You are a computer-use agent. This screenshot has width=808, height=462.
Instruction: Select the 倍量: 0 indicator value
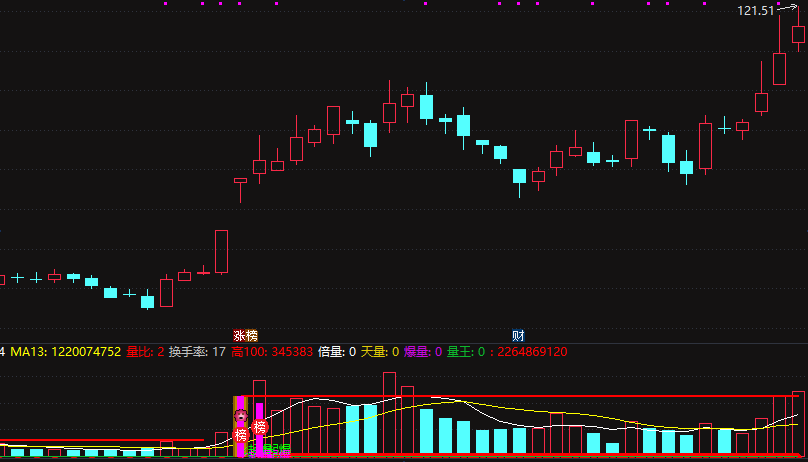[337, 352]
